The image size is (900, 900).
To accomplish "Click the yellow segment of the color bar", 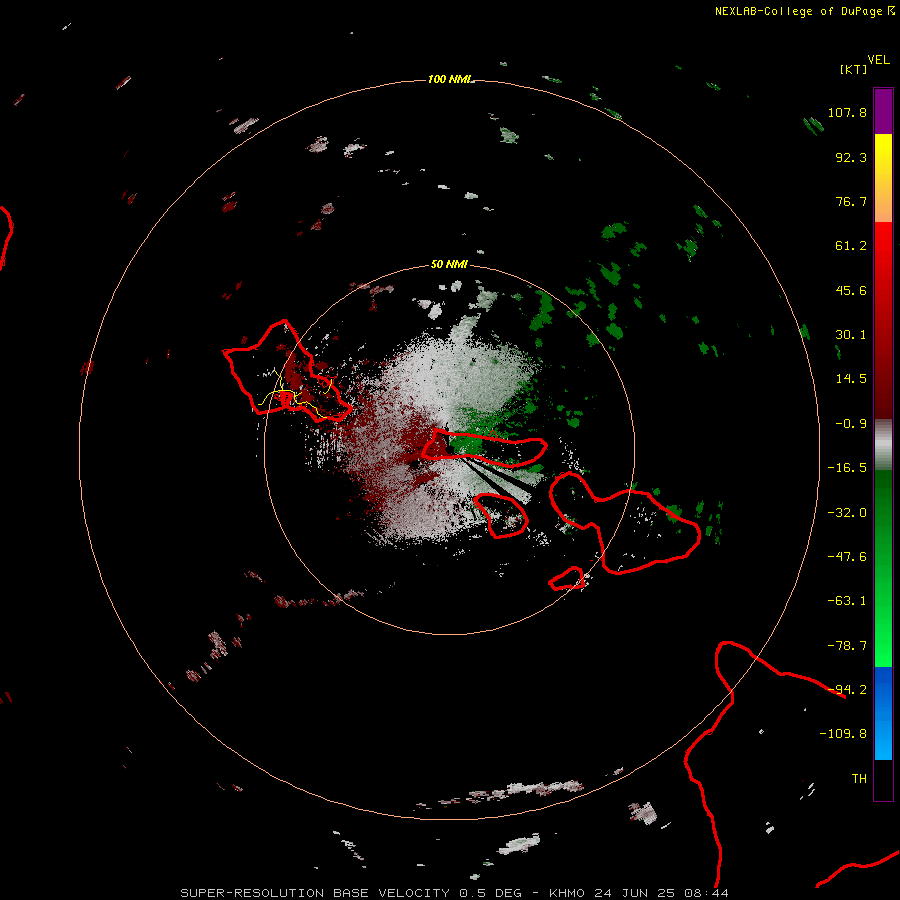I will click(x=883, y=178).
